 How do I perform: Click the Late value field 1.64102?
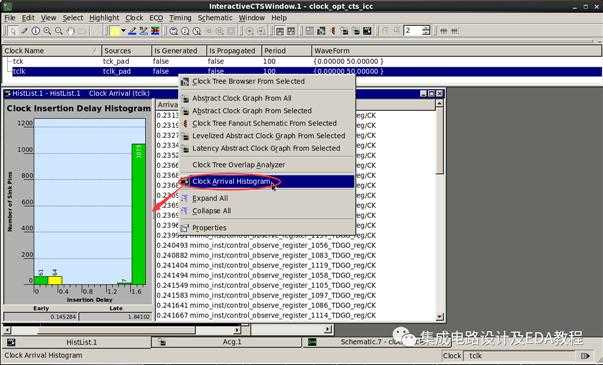pyautogui.click(x=116, y=317)
